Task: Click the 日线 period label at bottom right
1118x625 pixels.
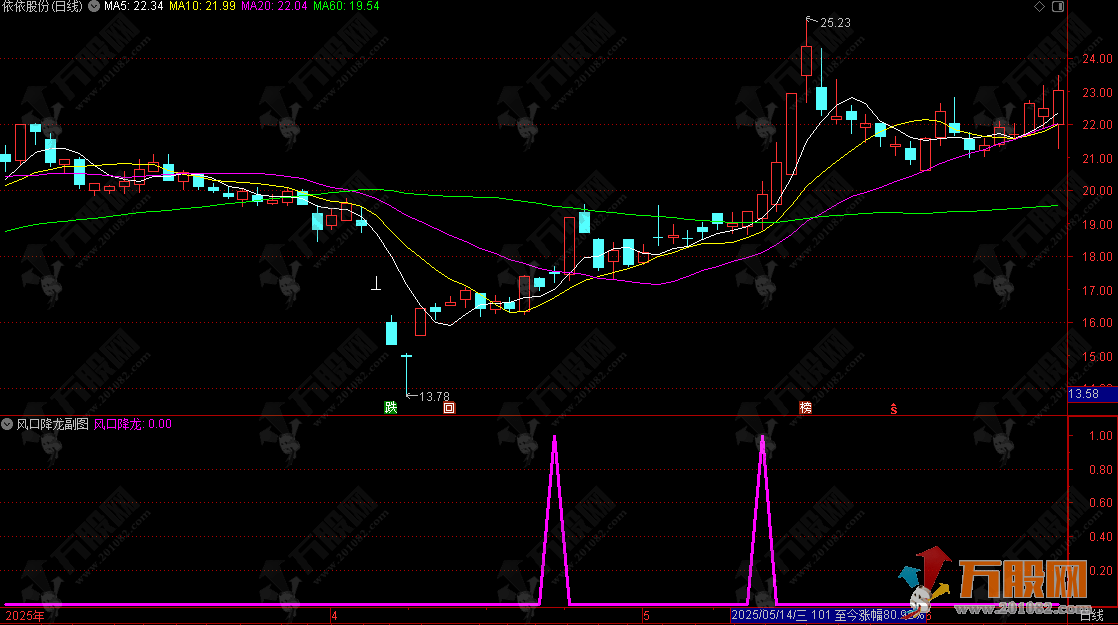Action: point(1092,616)
